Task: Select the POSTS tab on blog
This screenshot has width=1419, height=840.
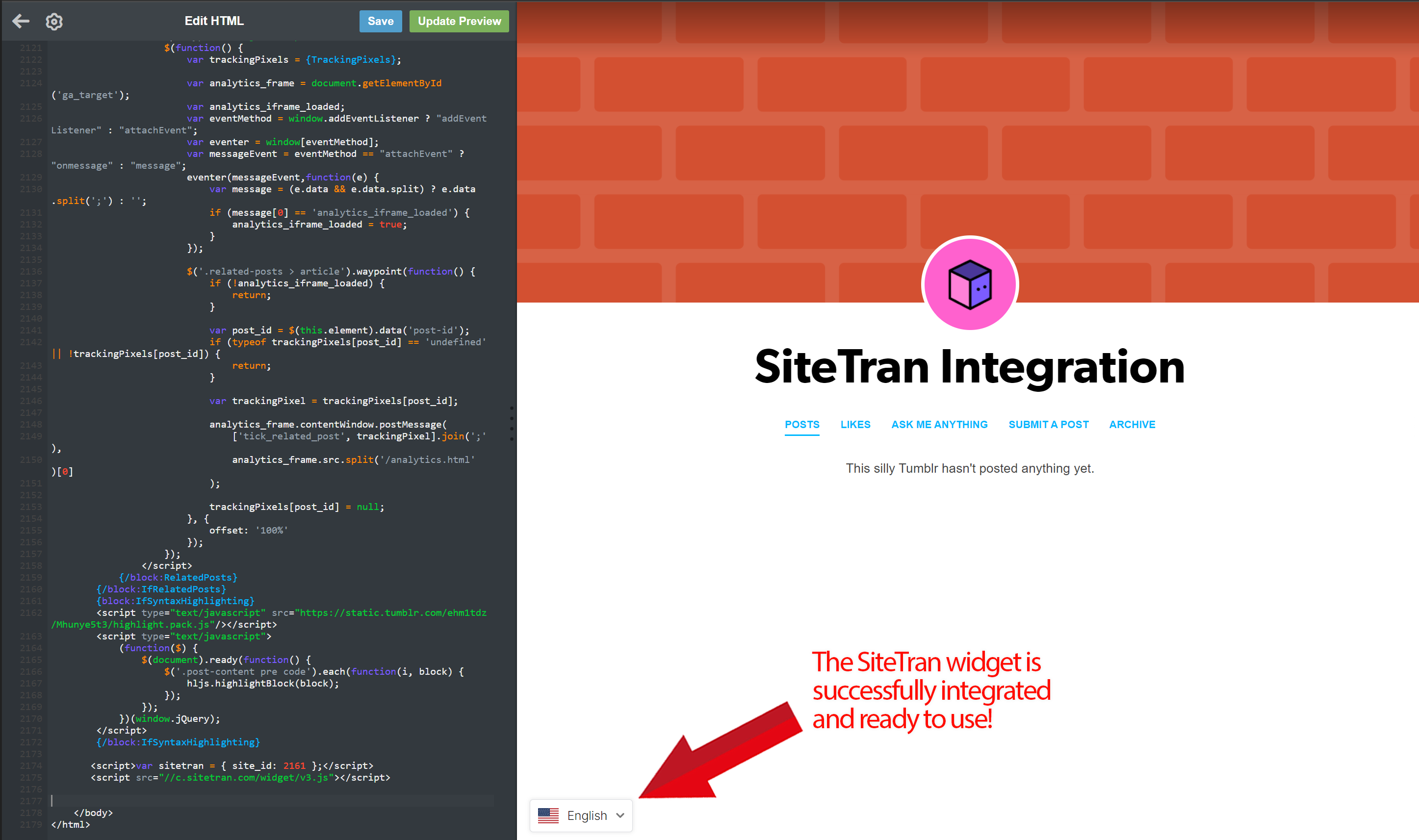Action: pos(802,423)
